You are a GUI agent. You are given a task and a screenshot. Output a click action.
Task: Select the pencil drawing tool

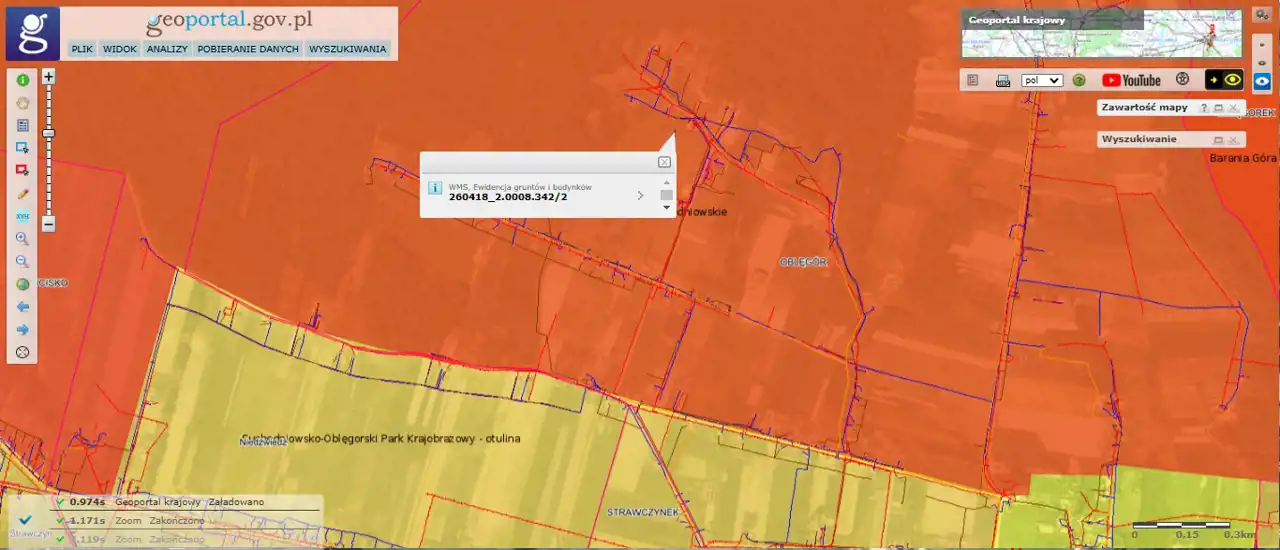tap(22, 194)
